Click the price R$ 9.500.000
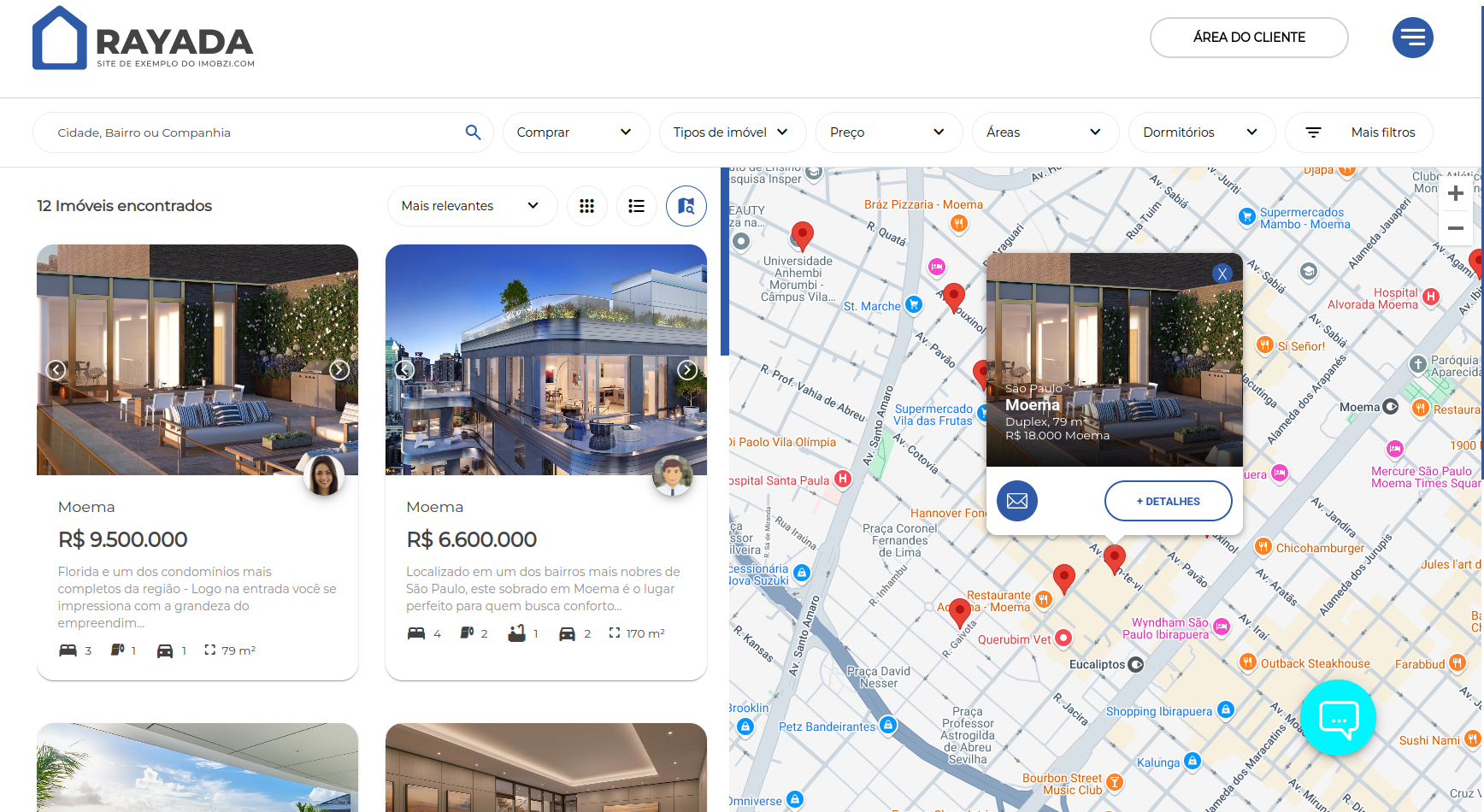Image resolution: width=1484 pixels, height=812 pixels. (x=122, y=539)
